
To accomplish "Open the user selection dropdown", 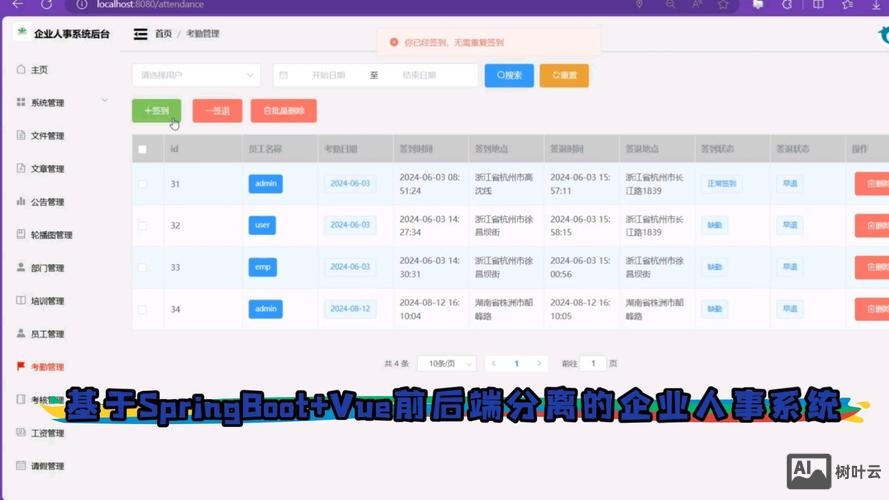I will point(196,75).
